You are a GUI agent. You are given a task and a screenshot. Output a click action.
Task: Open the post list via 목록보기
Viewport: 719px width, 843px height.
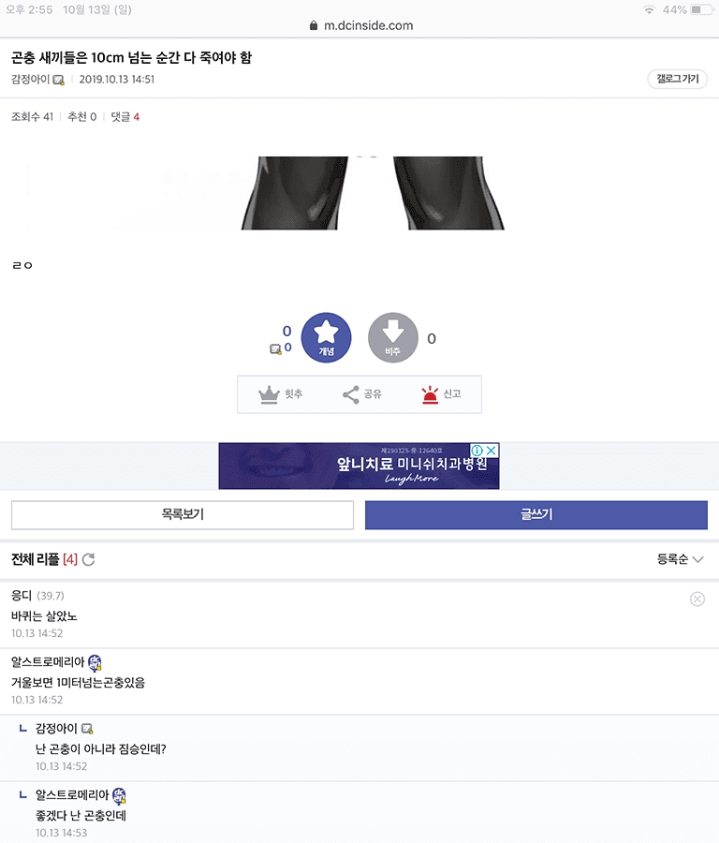pos(181,515)
